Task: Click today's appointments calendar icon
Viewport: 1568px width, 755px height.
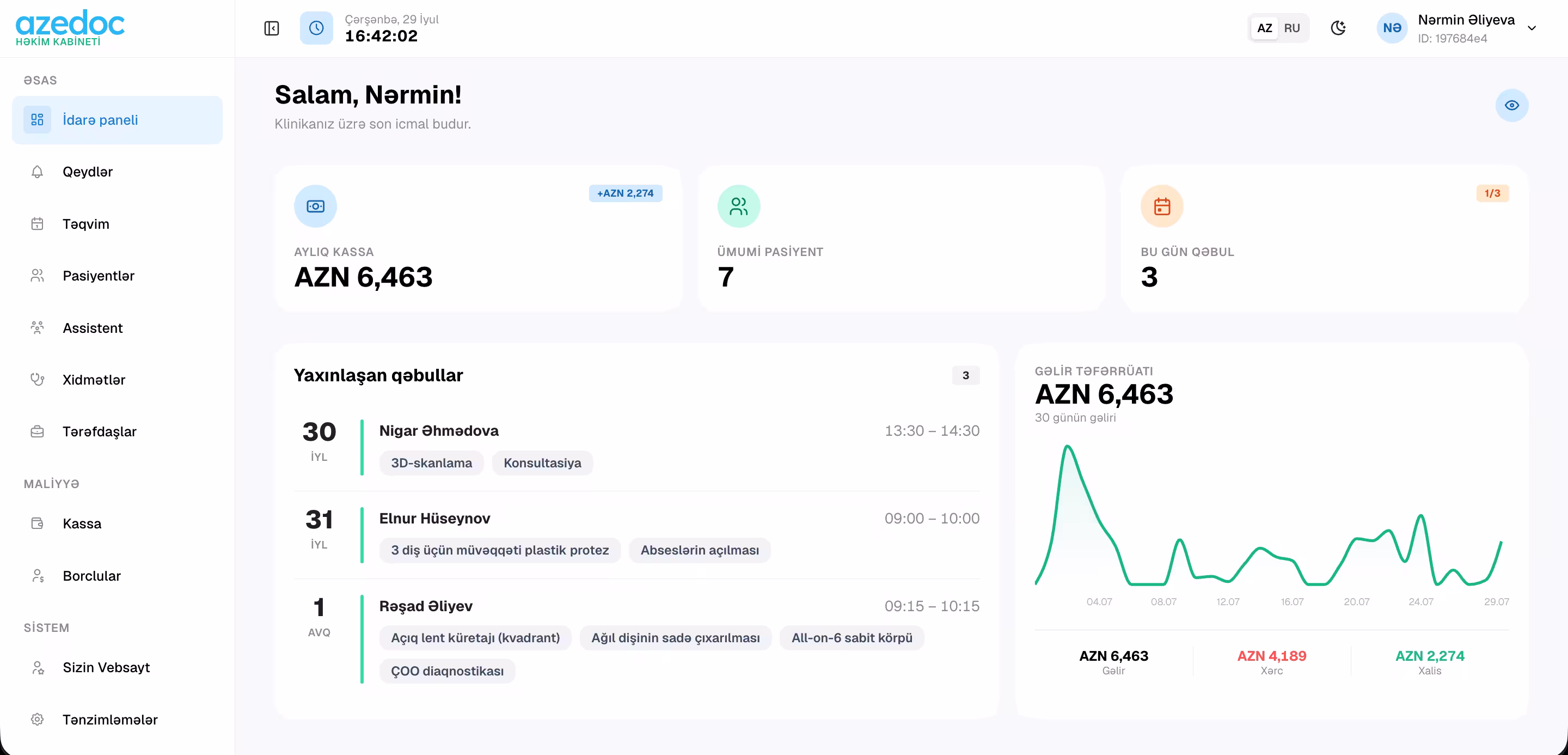Action: point(1161,206)
